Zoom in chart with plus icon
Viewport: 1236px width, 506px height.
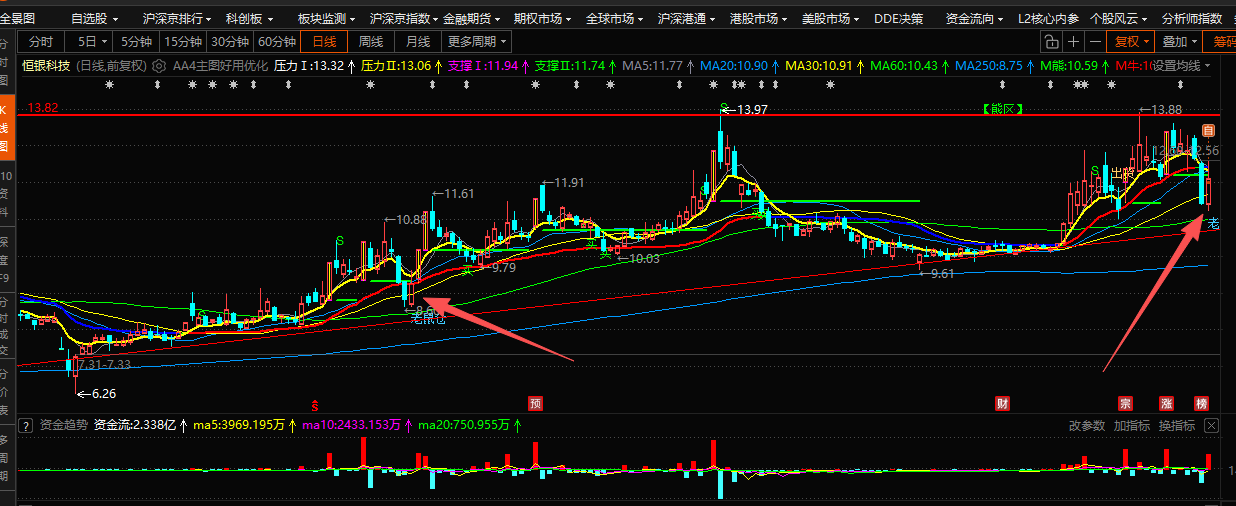click(1073, 42)
